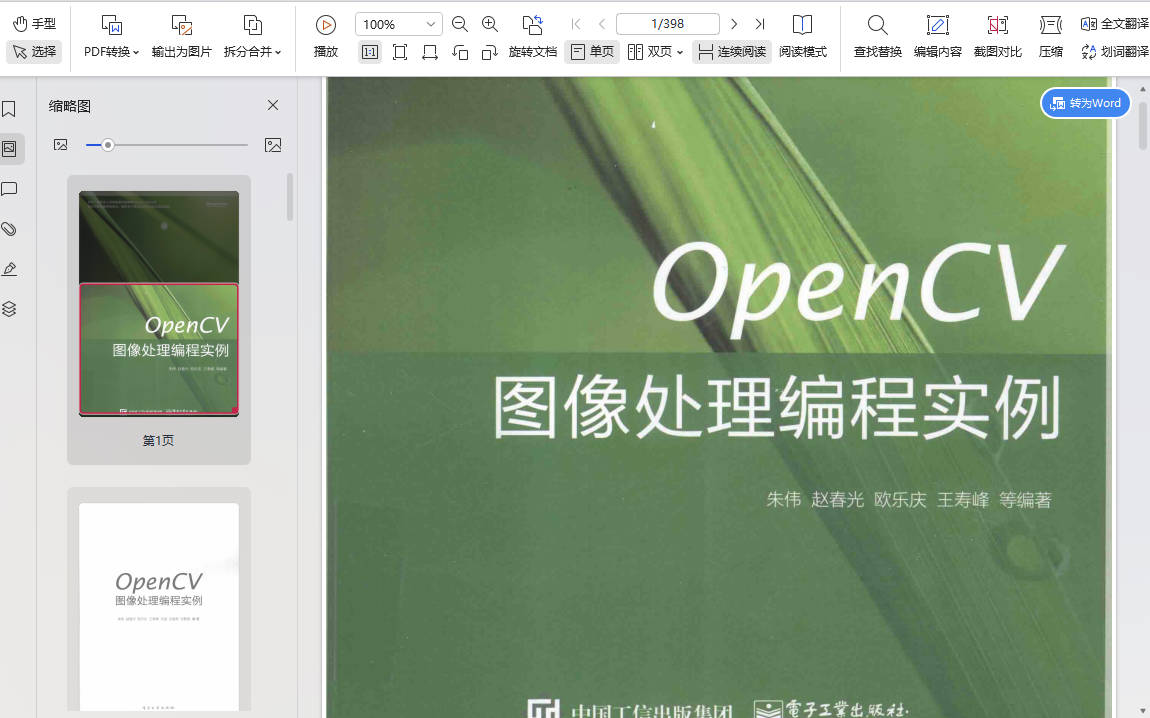The height and width of the screenshot is (718, 1150).
Task: Click the page number field 1/398
Action: (x=667, y=24)
